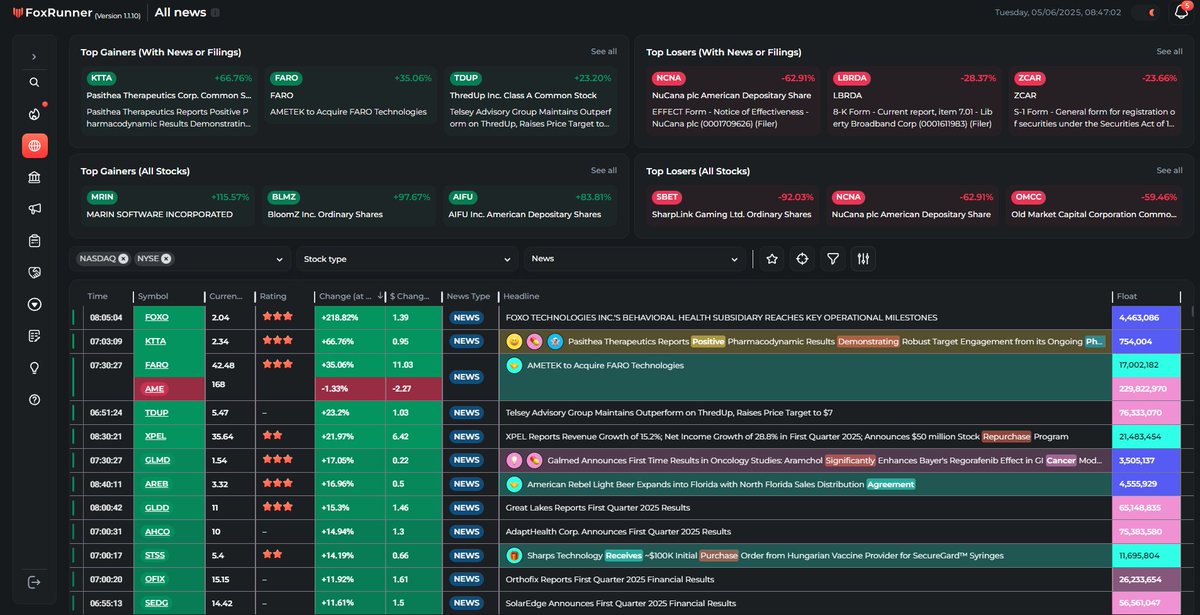Open the notes list icon in sidebar

pyautogui.click(x=34, y=336)
